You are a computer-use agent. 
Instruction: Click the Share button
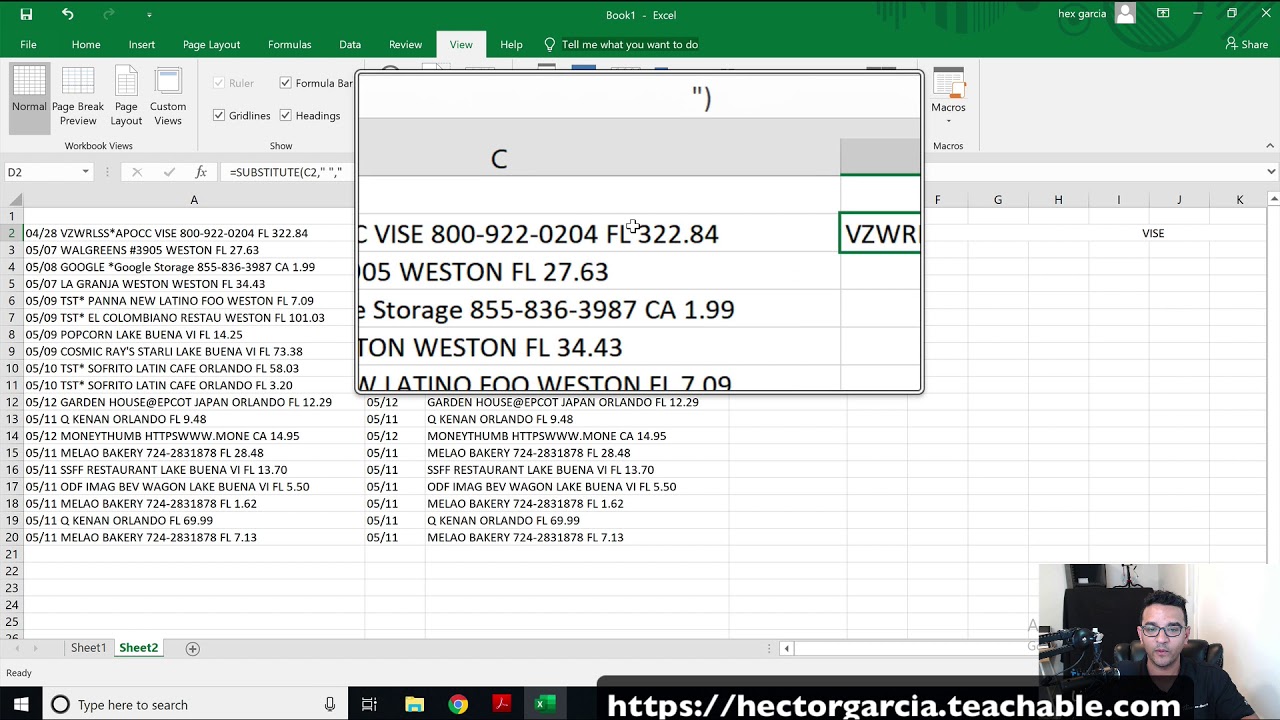pos(1247,44)
